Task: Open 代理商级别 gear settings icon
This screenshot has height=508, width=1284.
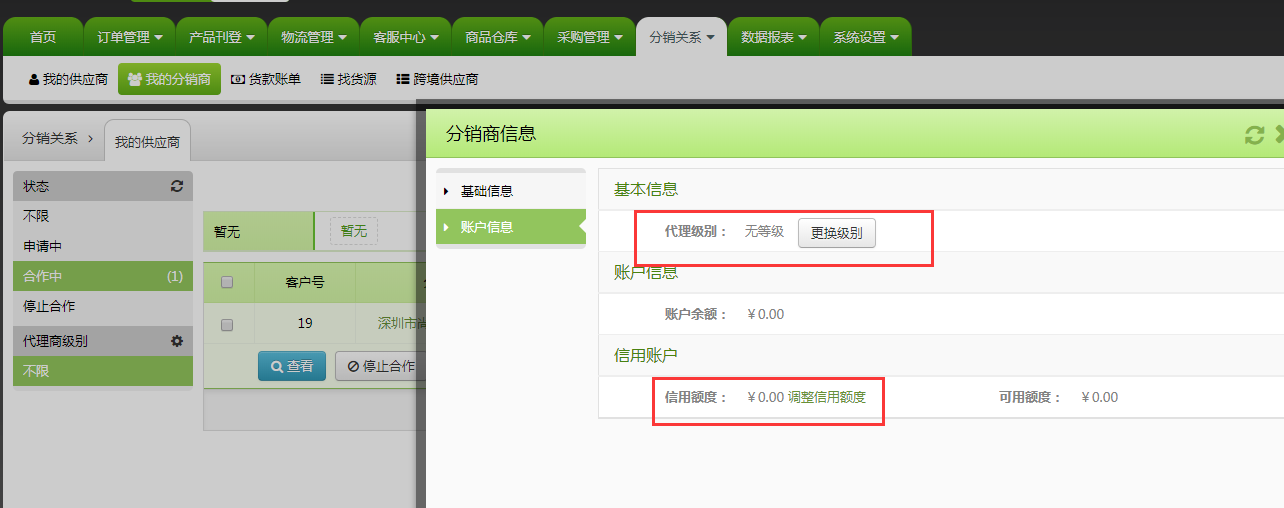Action: coord(177,341)
